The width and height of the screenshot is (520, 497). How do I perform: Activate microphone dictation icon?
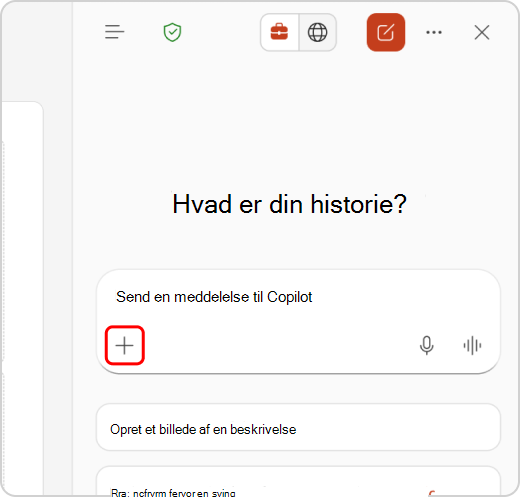[427, 345]
